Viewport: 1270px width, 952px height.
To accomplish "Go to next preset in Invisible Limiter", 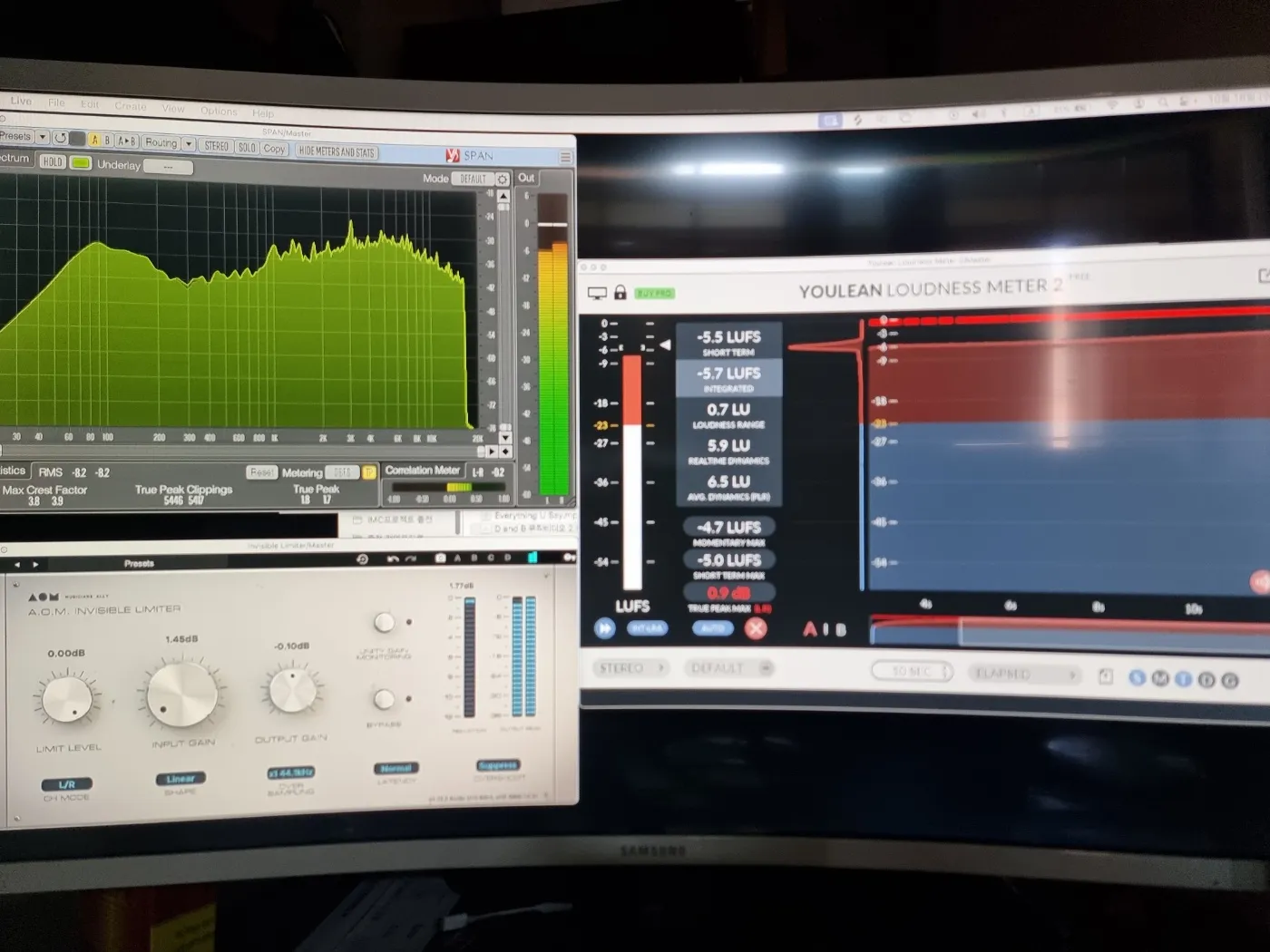I will point(35,564).
